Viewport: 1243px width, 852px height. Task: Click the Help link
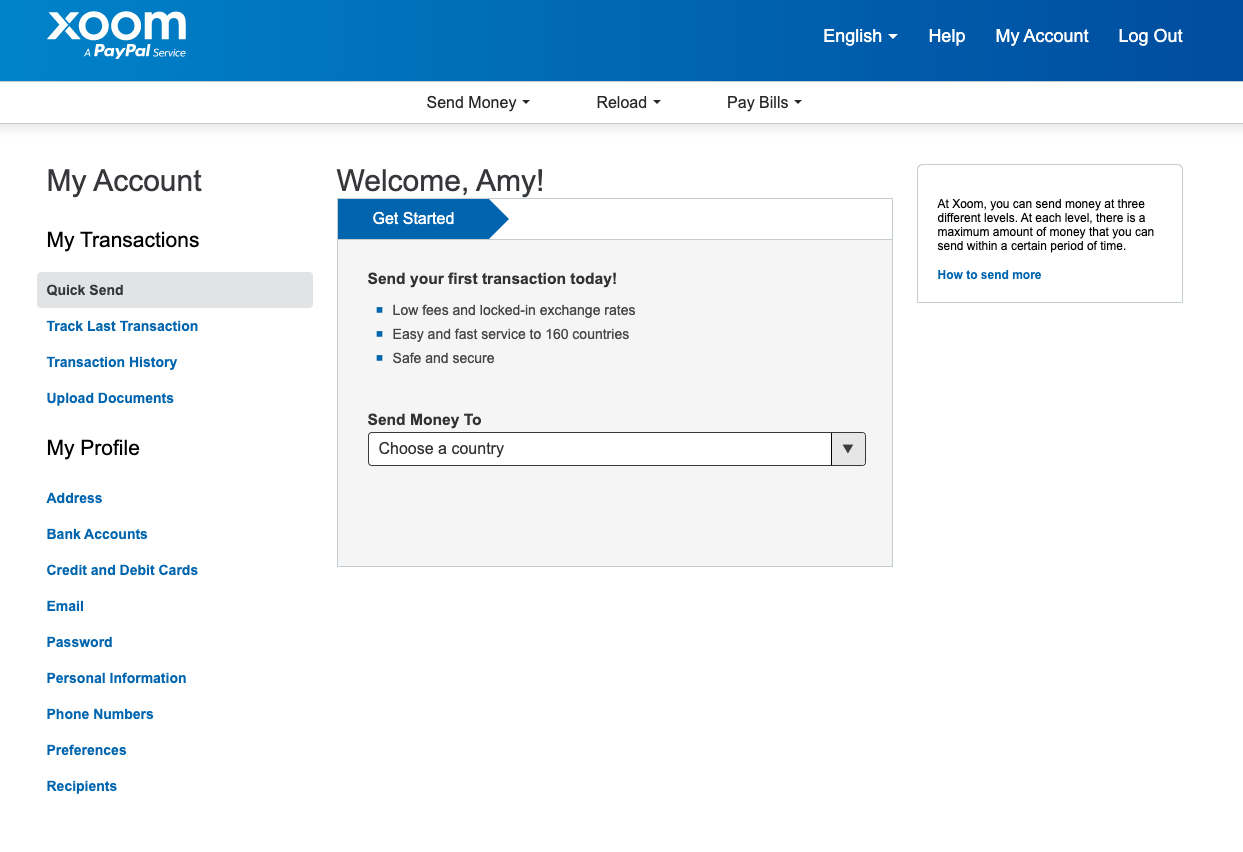click(x=946, y=36)
